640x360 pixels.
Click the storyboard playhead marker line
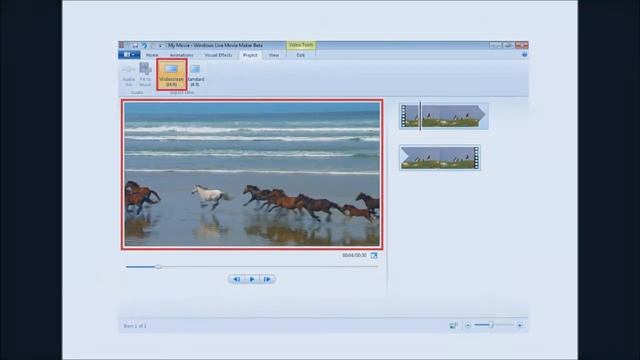(x=420, y=116)
